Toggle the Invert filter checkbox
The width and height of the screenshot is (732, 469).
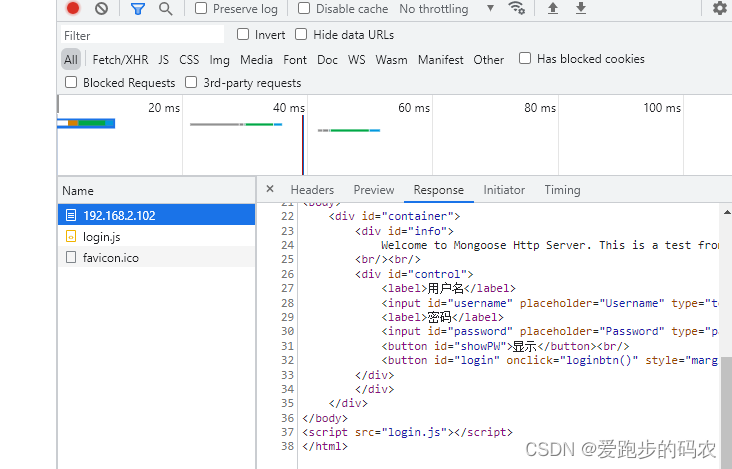pos(243,34)
